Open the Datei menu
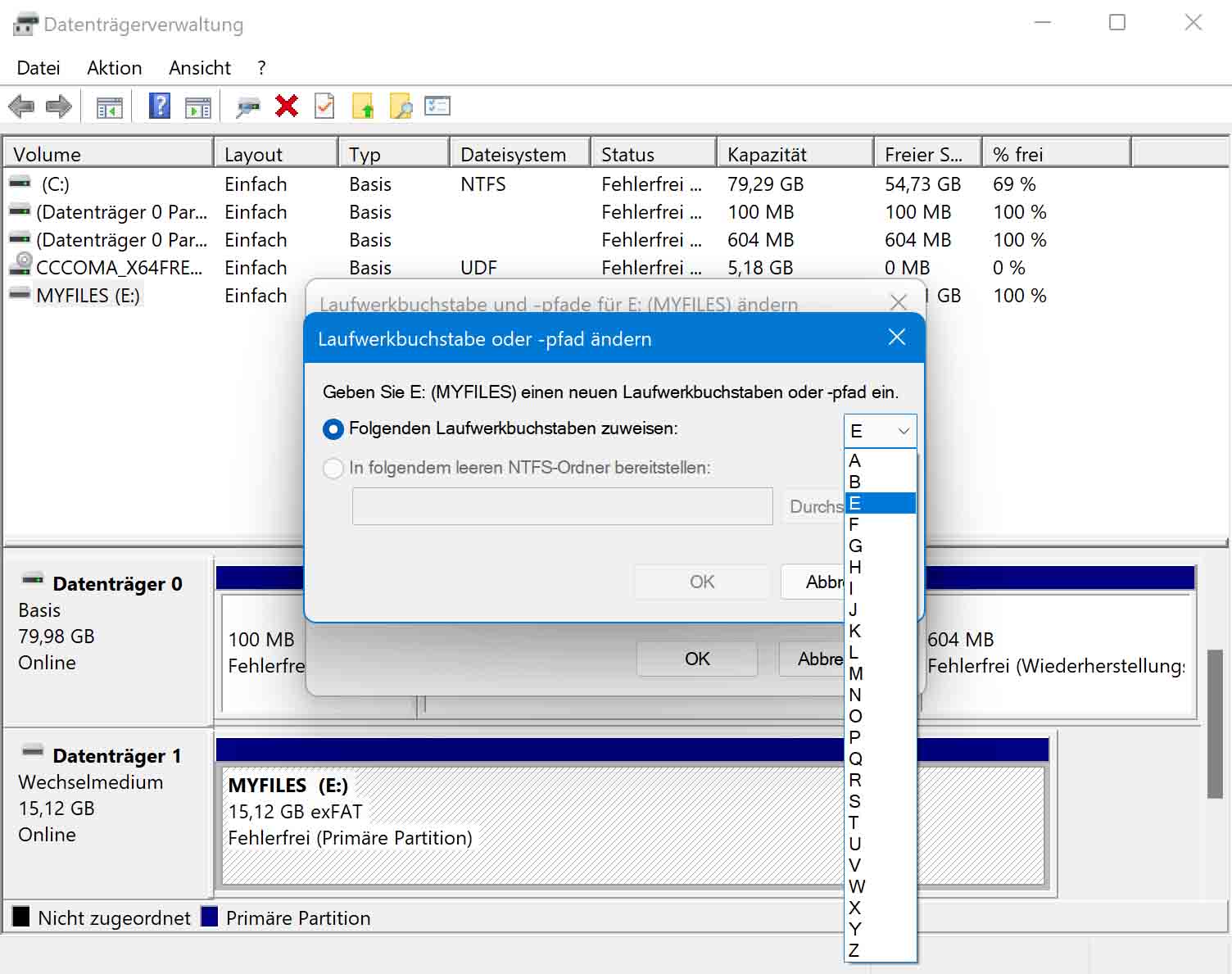Viewport: 1232px width, 974px height. click(x=38, y=68)
